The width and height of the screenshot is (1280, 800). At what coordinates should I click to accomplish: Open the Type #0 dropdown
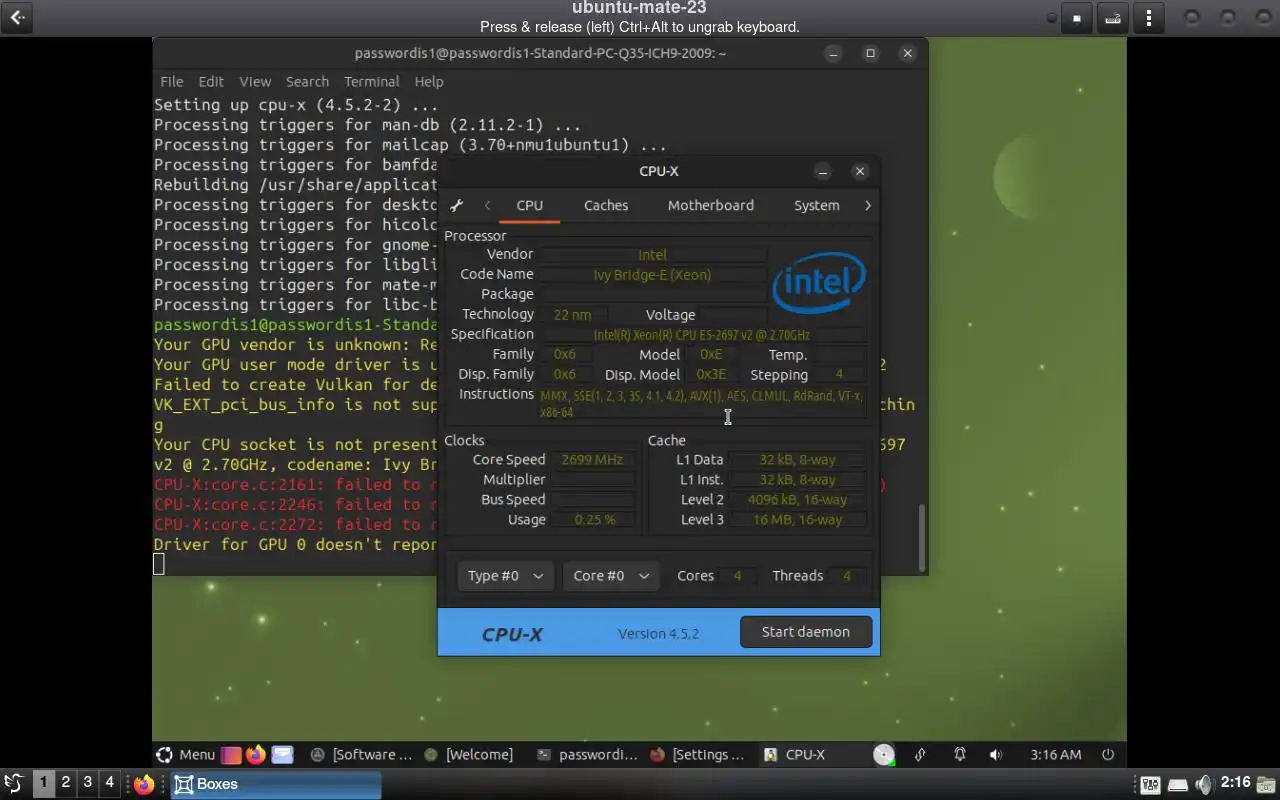coord(505,576)
